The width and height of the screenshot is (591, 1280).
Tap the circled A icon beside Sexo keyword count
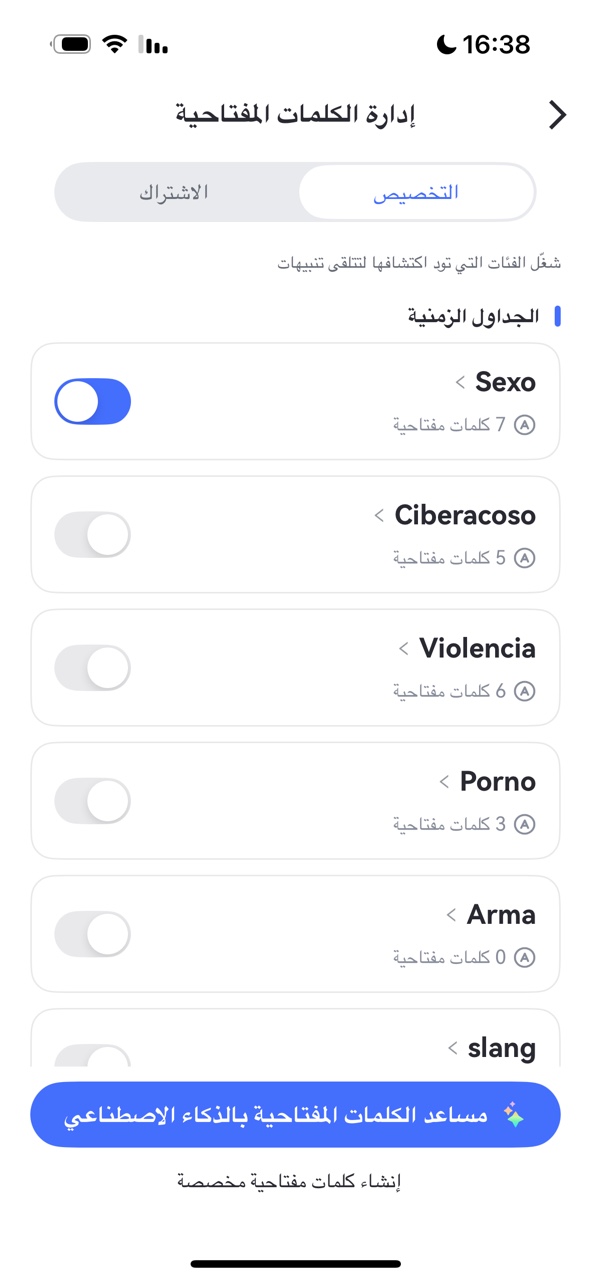pyautogui.click(x=526, y=424)
